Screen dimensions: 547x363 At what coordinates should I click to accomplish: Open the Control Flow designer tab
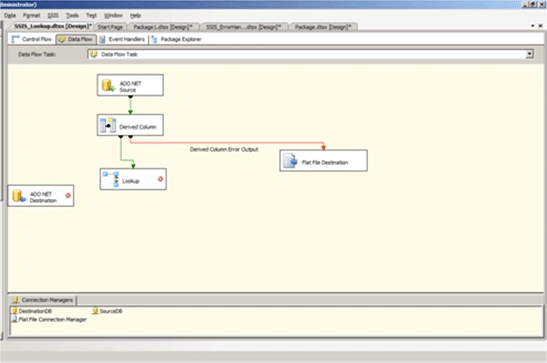(32, 39)
